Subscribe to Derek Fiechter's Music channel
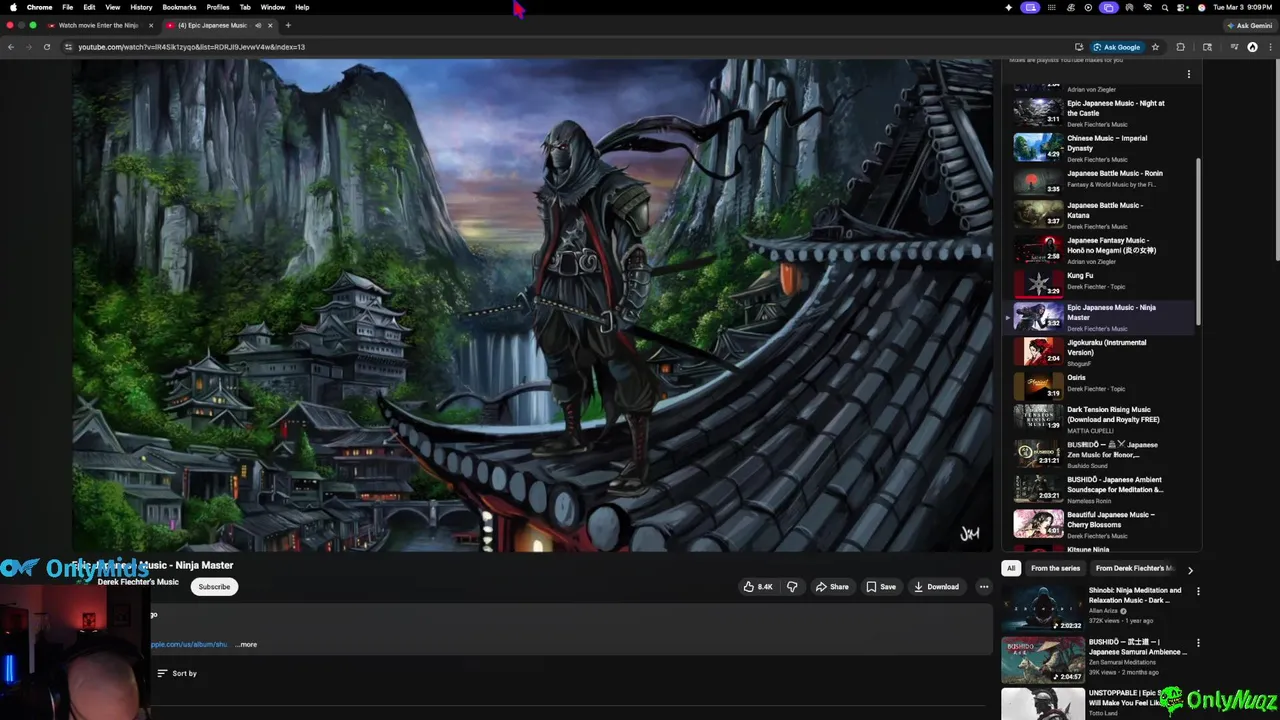This screenshot has width=1280, height=720. click(x=214, y=587)
